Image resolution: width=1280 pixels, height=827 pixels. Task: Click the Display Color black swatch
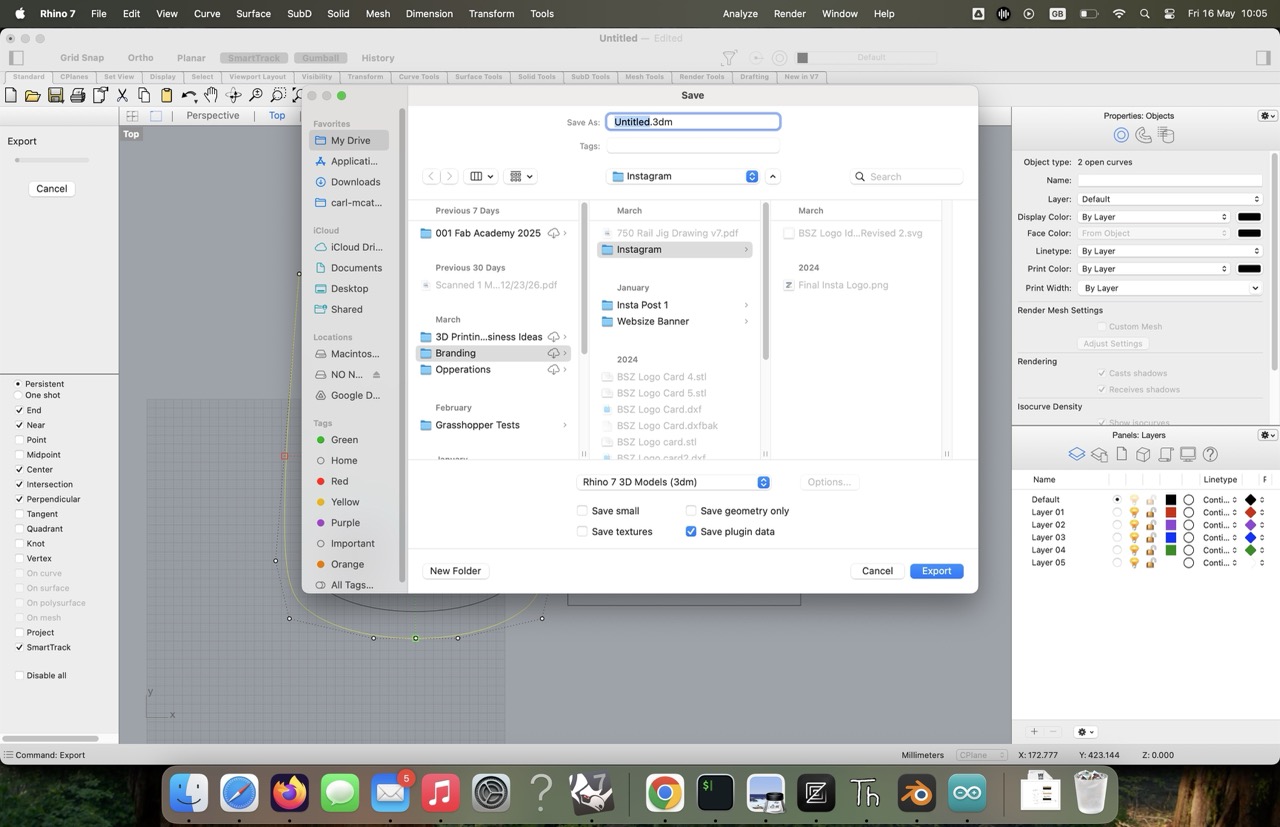1249,217
